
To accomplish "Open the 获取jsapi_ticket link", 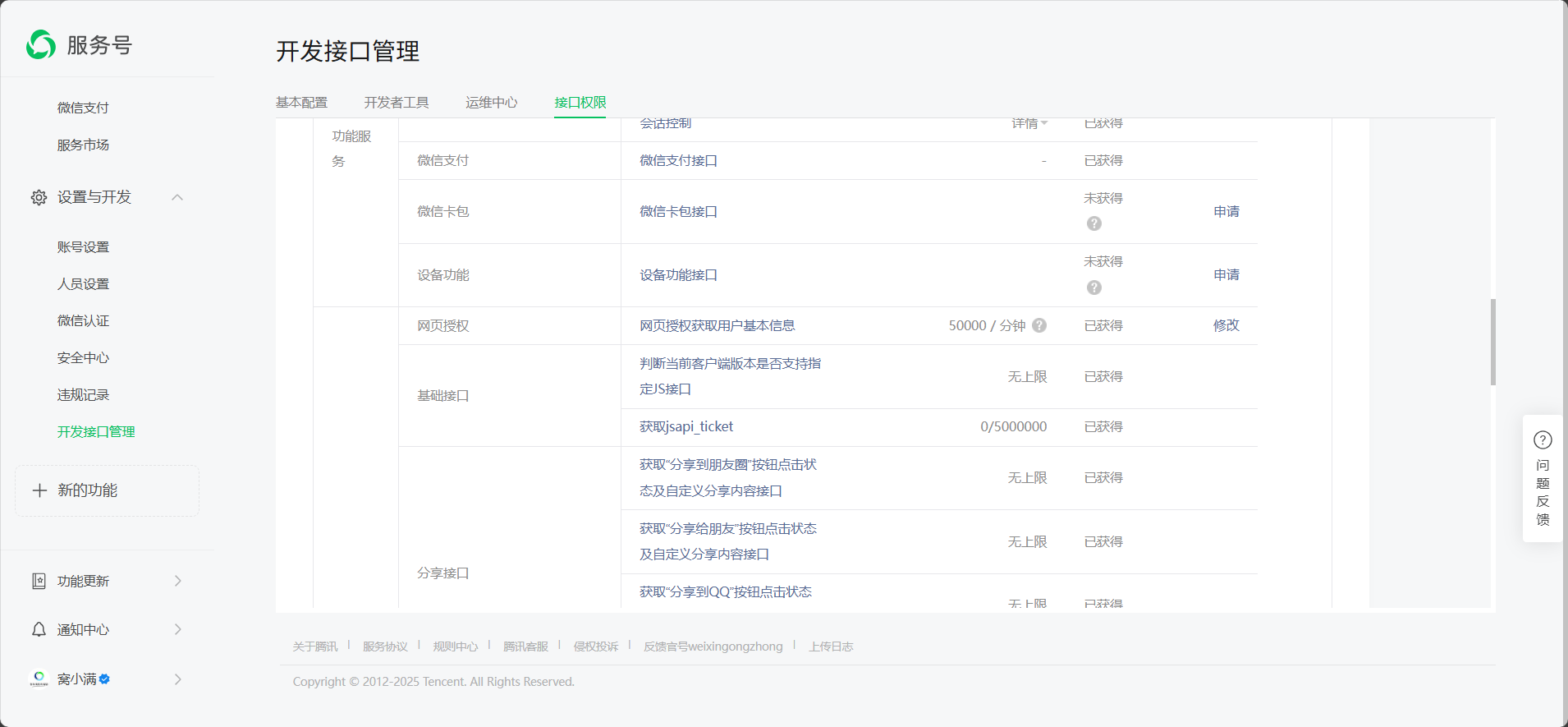I will point(686,427).
